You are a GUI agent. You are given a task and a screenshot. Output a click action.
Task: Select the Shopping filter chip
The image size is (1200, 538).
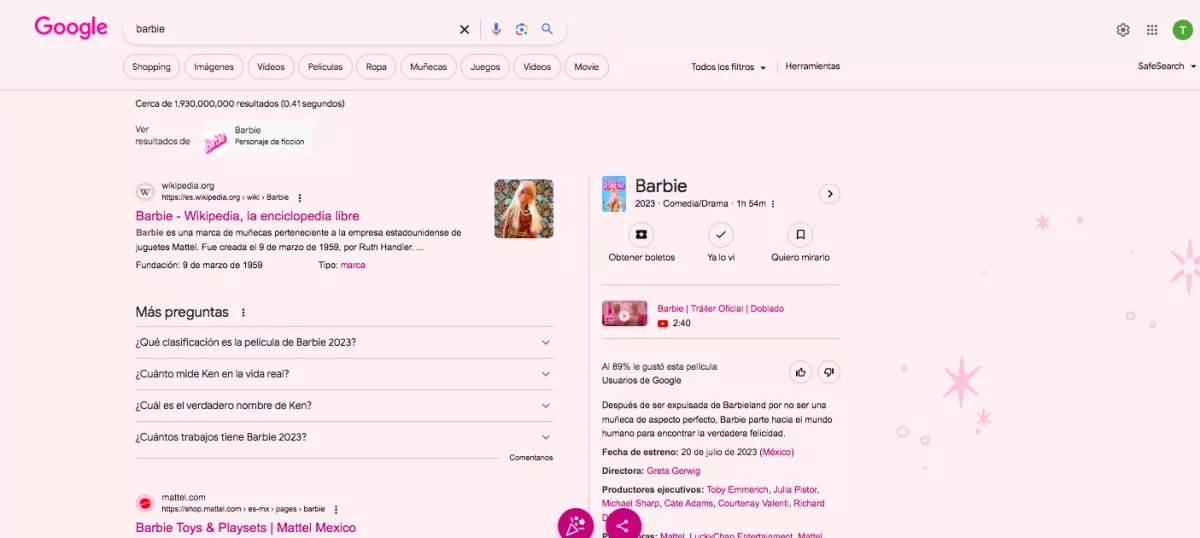(x=151, y=67)
